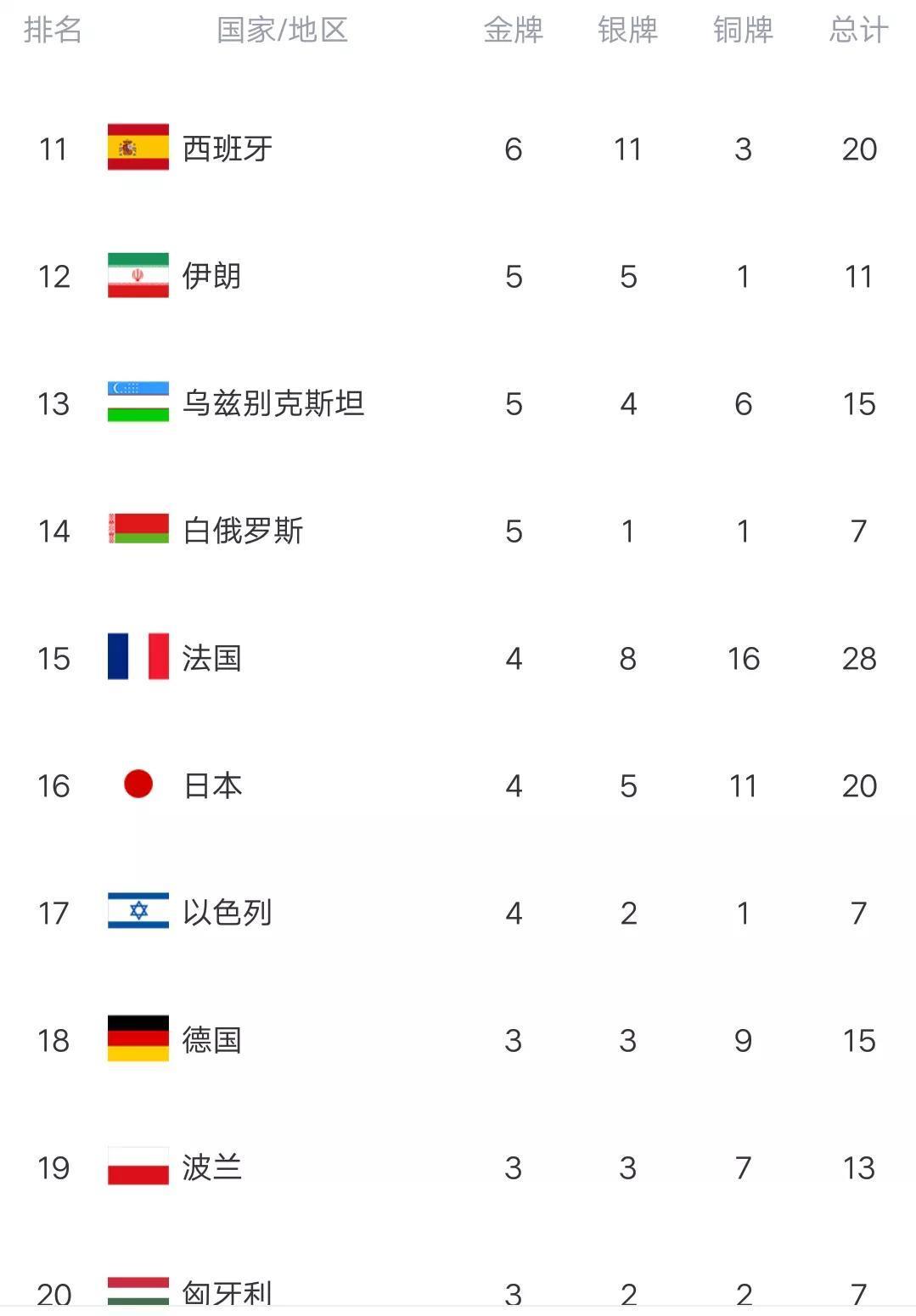Tap the Belarus flag icon

[138, 529]
